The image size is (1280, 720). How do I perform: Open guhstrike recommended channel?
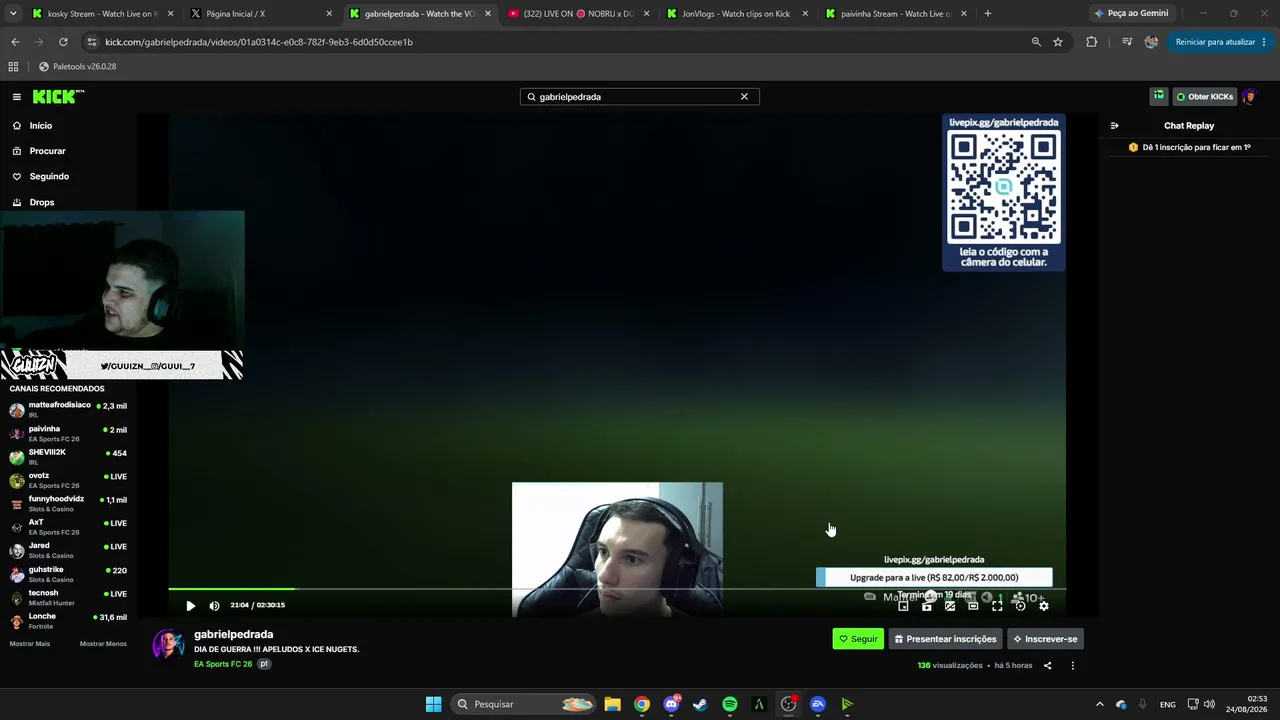(x=68, y=574)
